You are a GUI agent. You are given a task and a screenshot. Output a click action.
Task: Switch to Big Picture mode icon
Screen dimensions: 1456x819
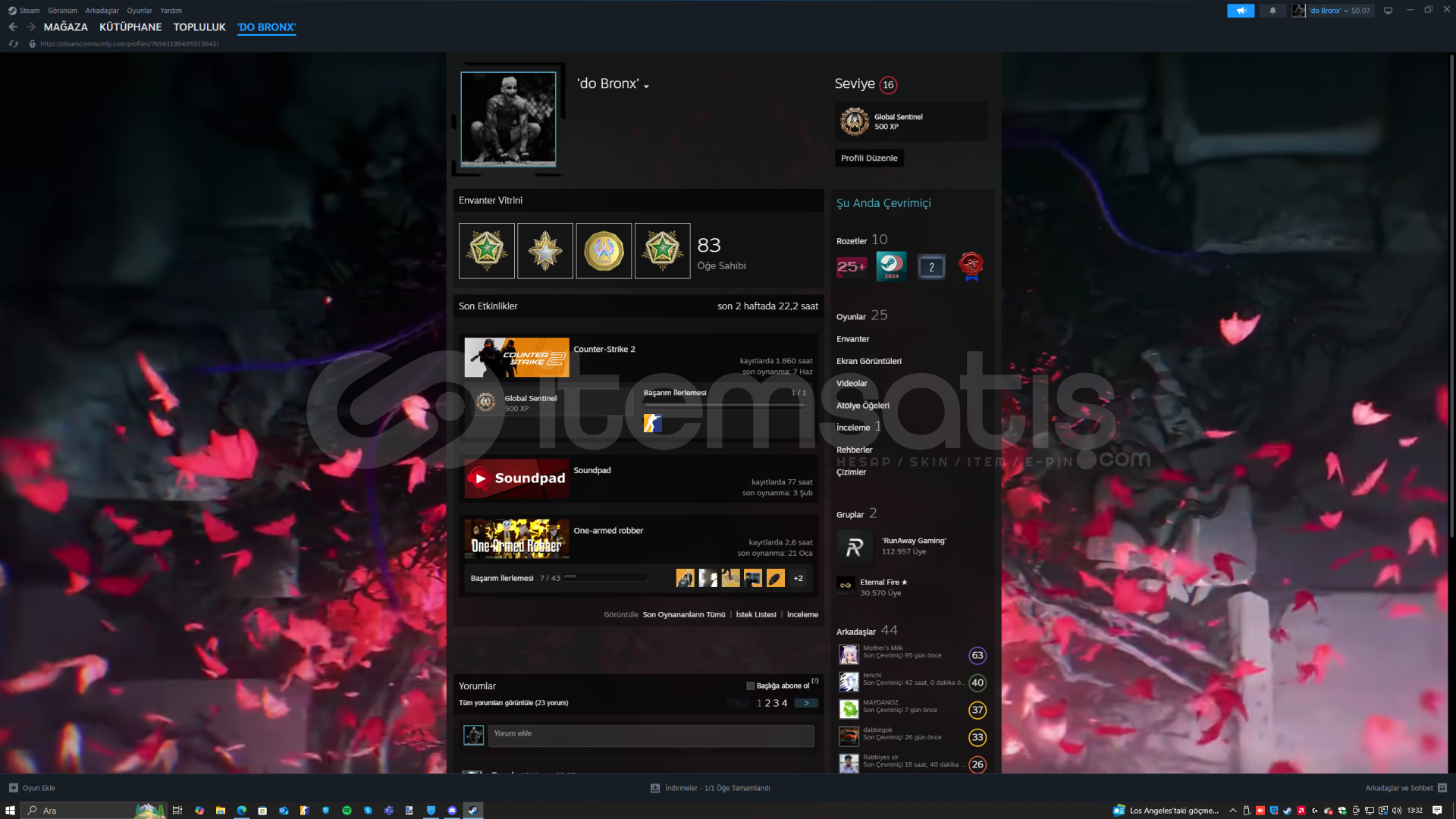pyautogui.click(x=1388, y=11)
